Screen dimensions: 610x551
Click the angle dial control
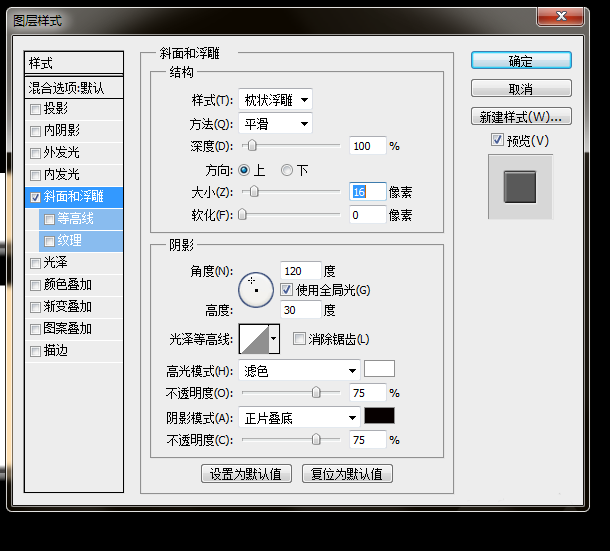tap(256, 289)
